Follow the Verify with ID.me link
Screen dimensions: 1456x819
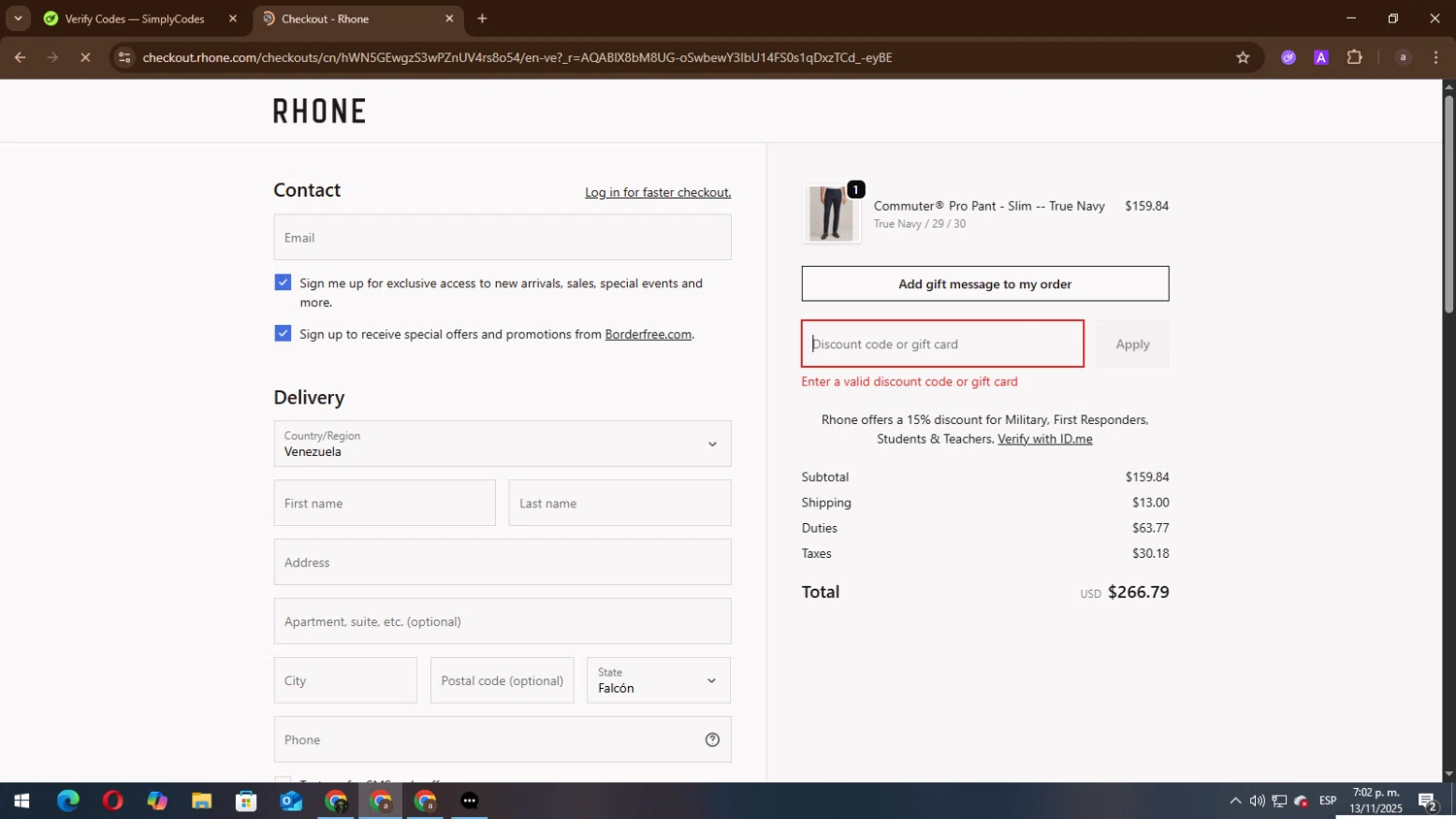[1044, 439]
